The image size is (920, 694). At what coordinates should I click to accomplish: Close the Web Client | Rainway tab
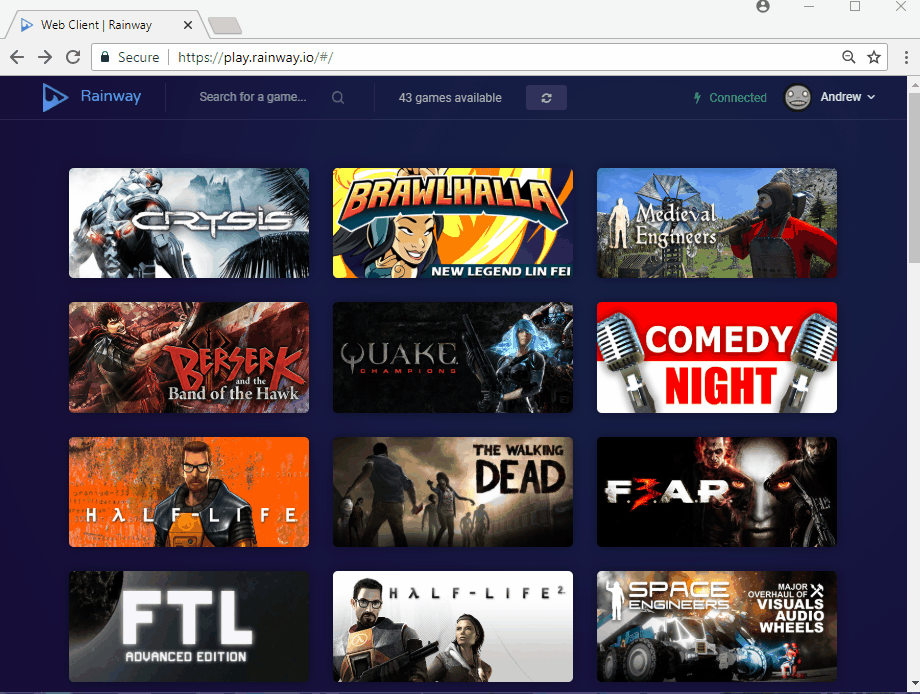(x=188, y=25)
